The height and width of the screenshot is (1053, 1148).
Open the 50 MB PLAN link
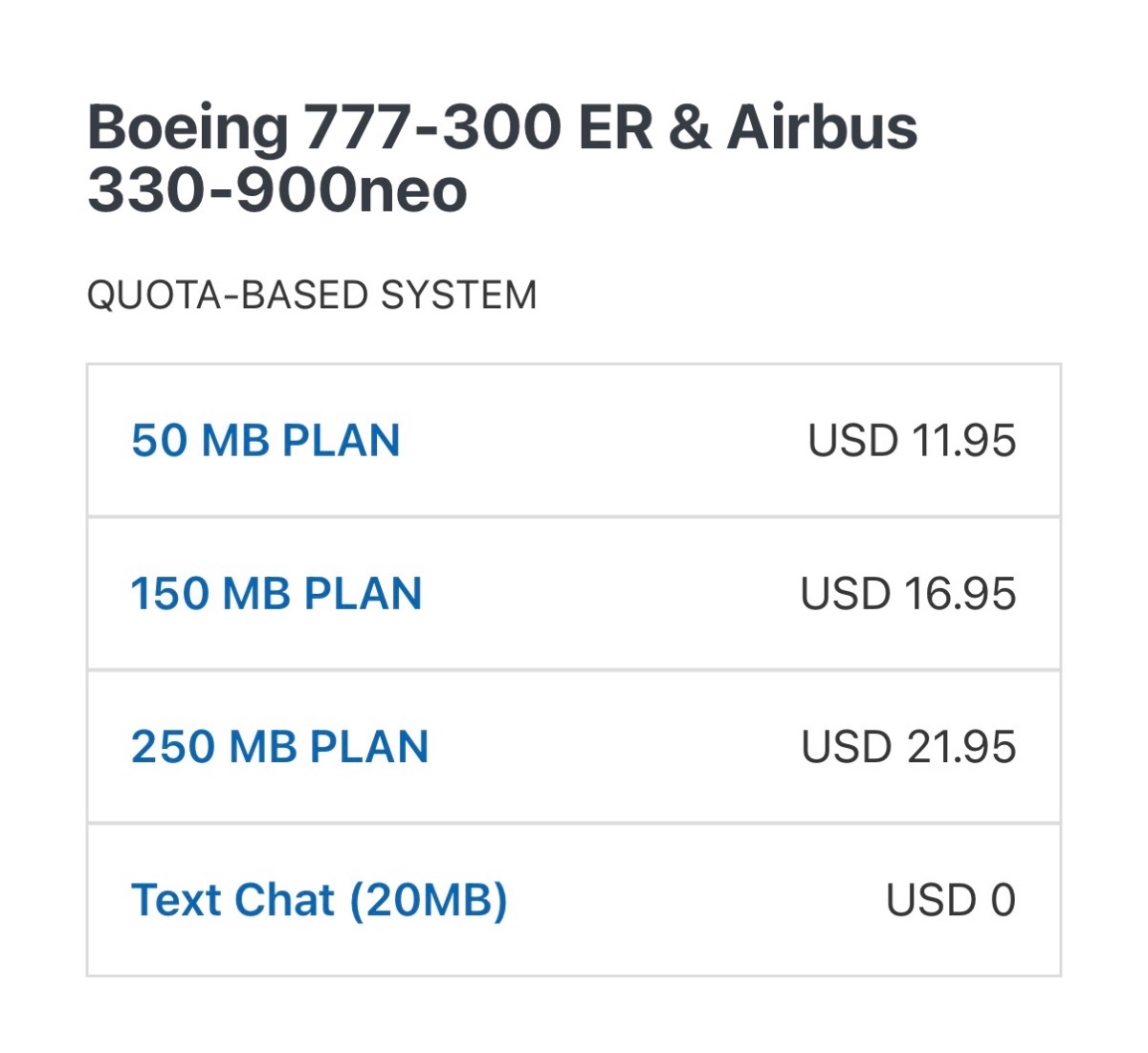point(265,441)
